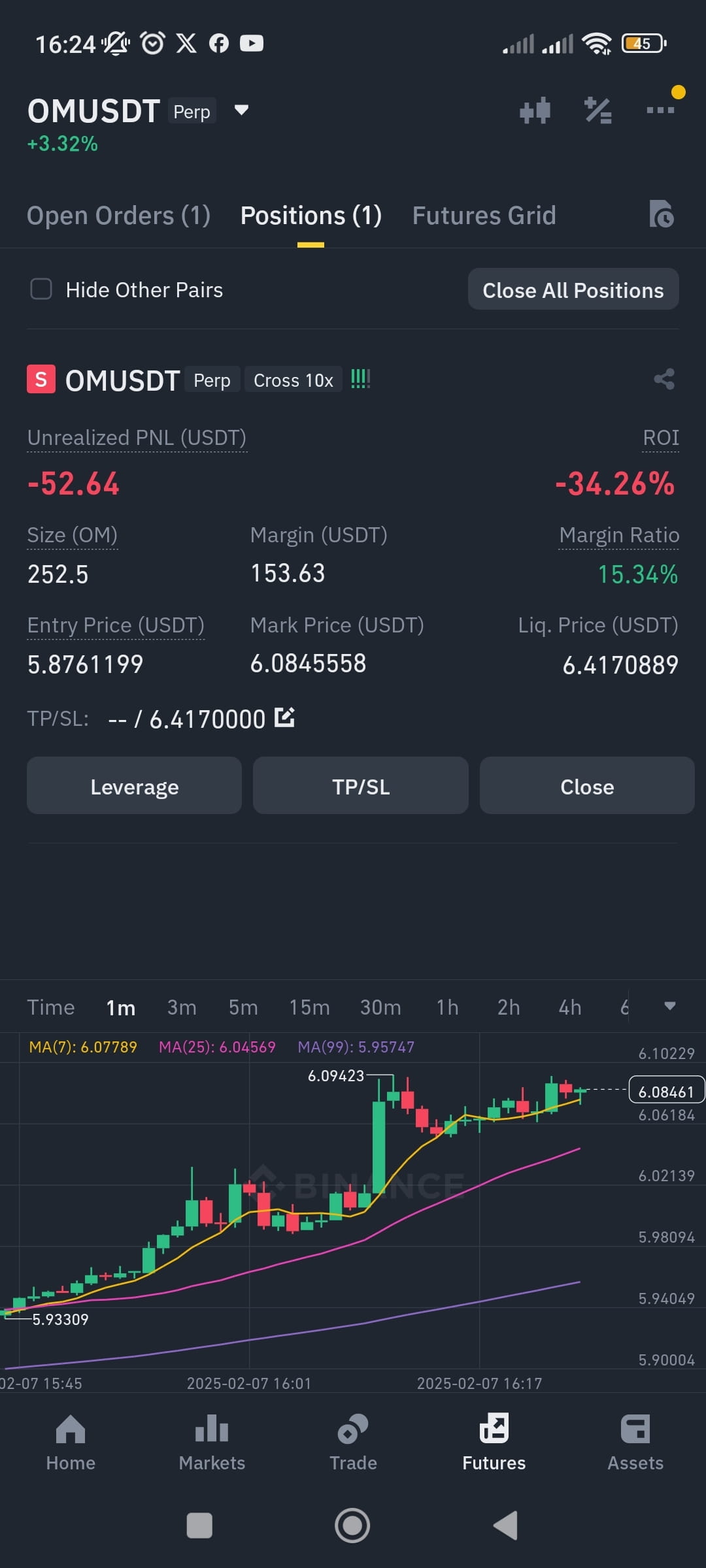Tap the alarm clock status icon
This screenshot has height=1568, width=706.
click(x=153, y=43)
